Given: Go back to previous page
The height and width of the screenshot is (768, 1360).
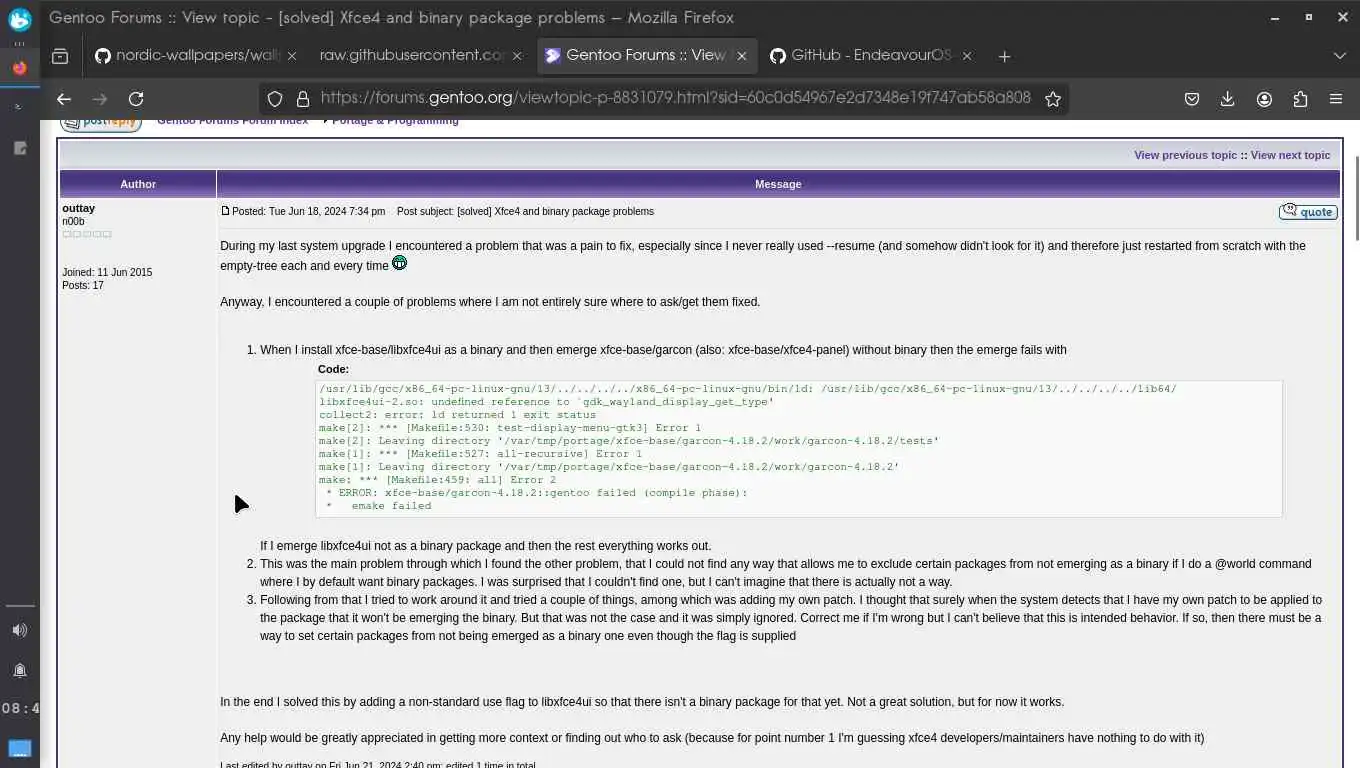Looking at the screenshot, I should [64, 98].
